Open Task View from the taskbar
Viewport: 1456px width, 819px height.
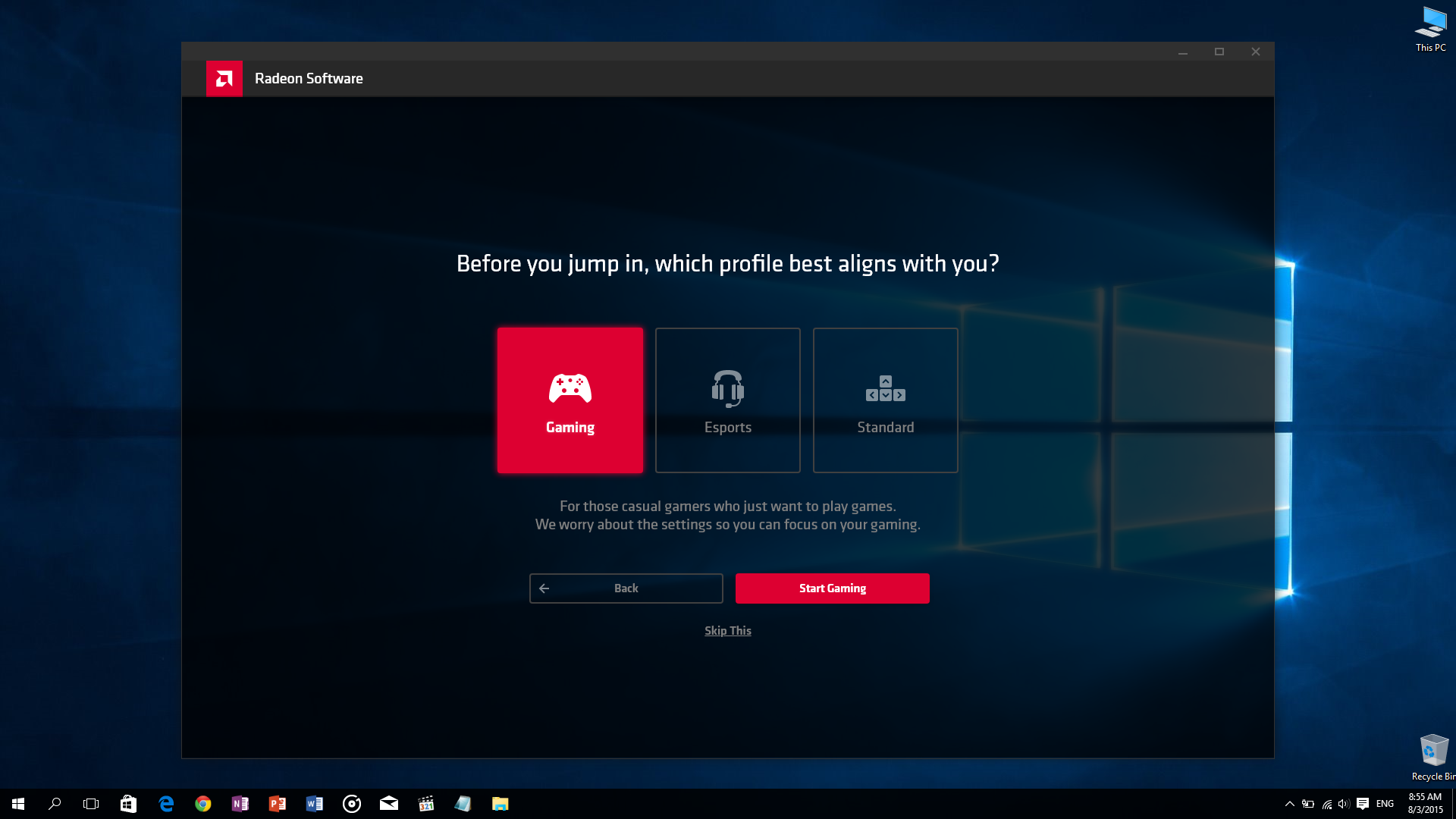pyautogui.click(x=90, y=803)
